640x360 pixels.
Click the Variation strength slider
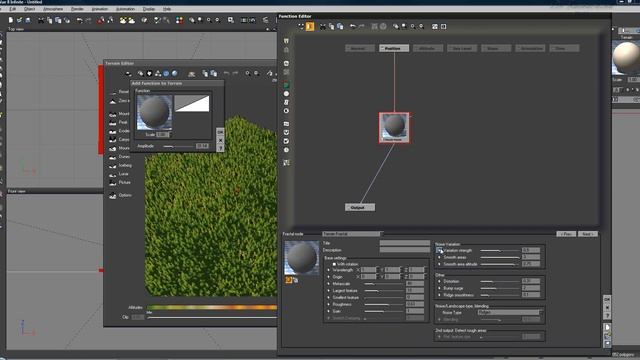500,251
